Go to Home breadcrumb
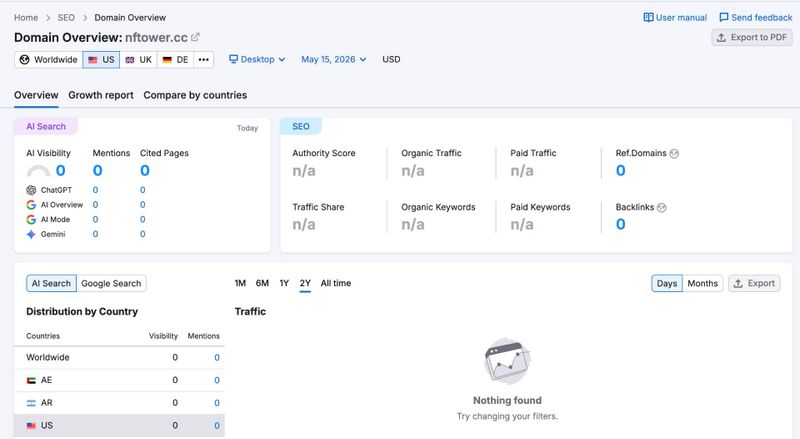 click(26, 17)
